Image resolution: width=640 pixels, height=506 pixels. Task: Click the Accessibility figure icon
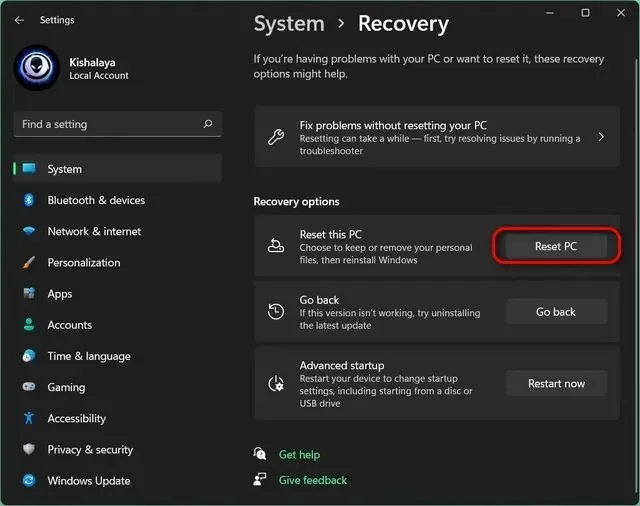click(29, 418)
